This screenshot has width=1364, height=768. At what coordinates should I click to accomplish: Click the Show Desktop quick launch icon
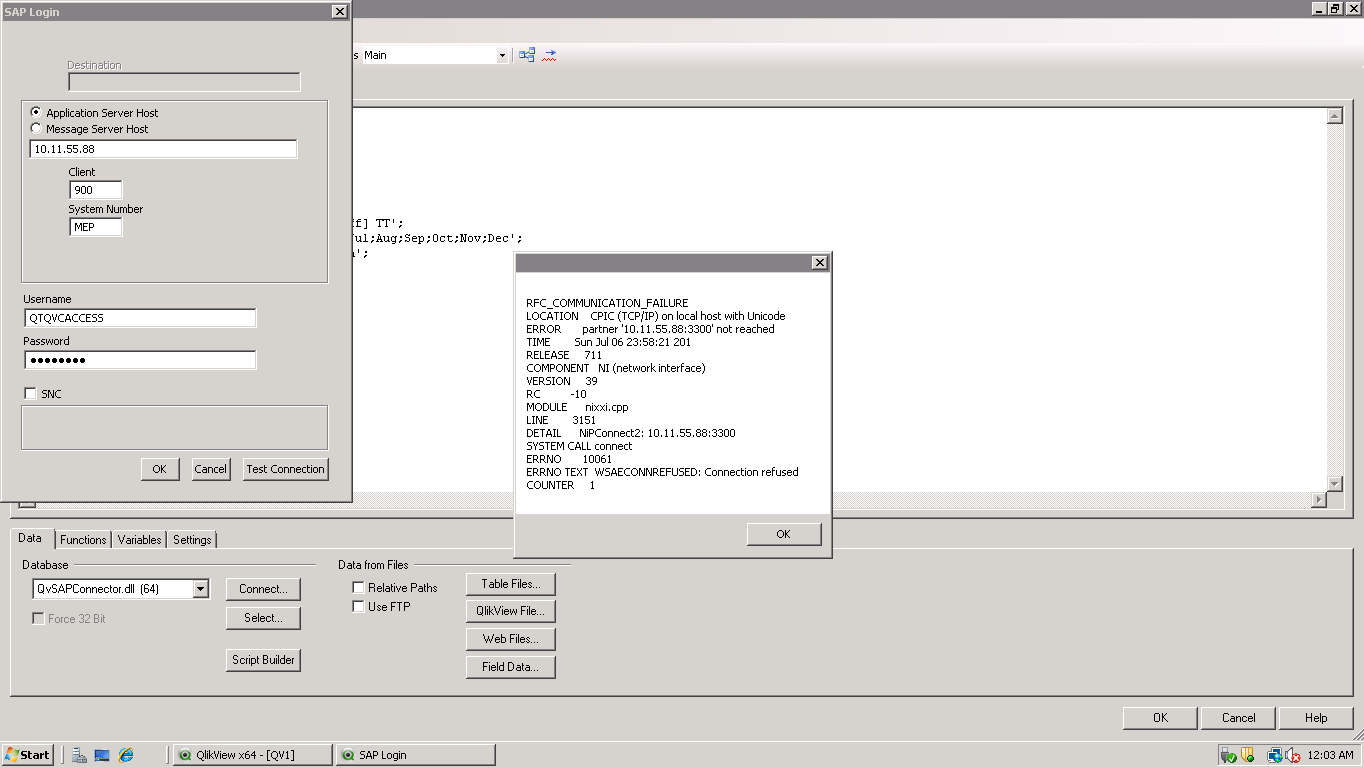(102, 755)
